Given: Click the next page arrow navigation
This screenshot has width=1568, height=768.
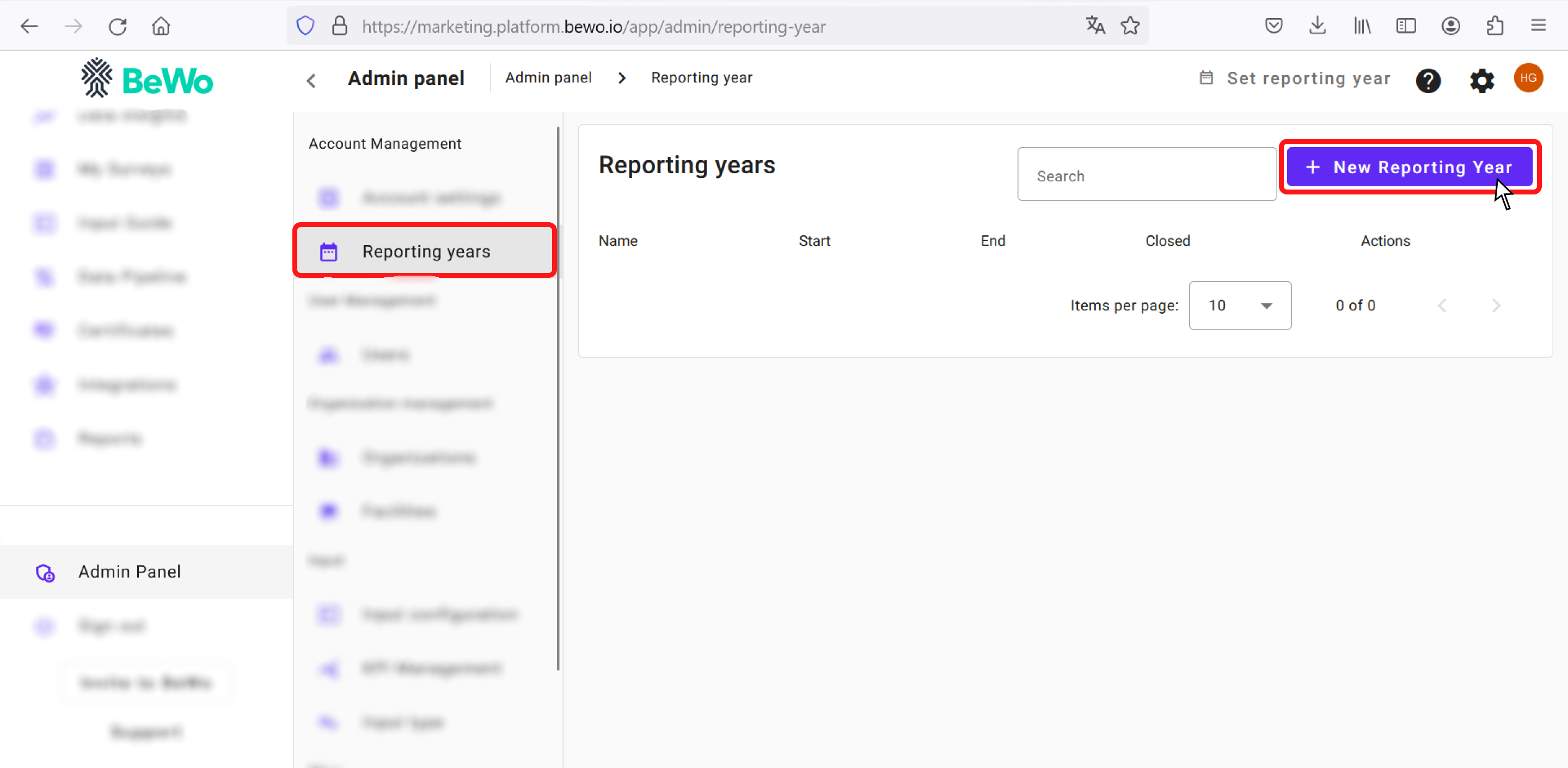Looking at the screenshot, I should [1497, 304].
